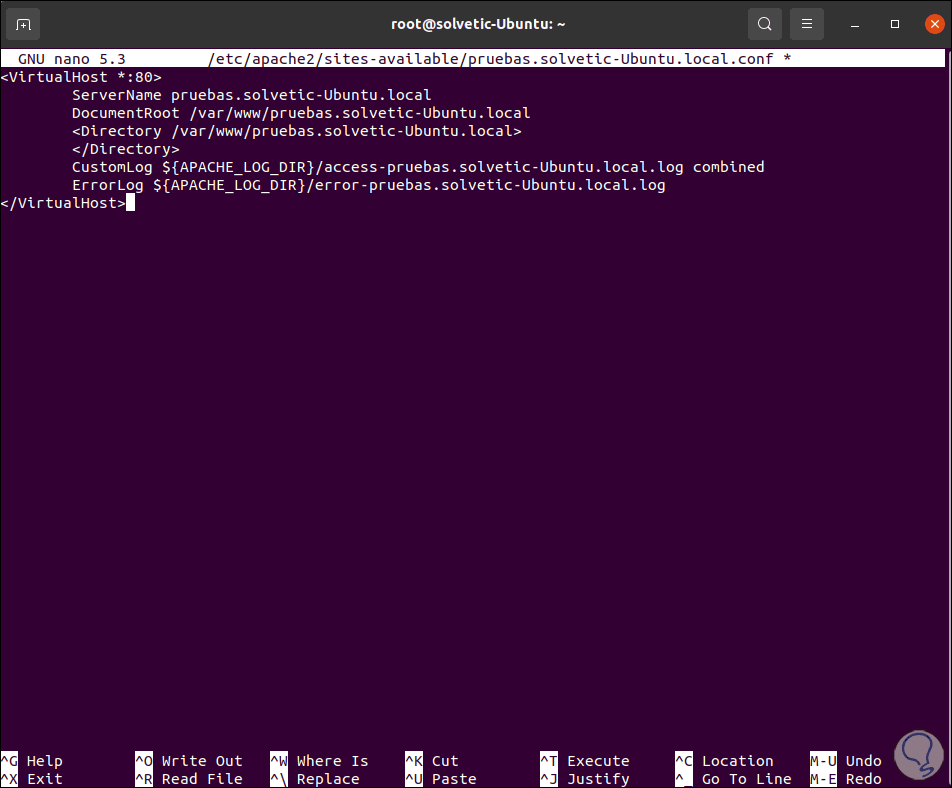Click the M-E Redo shortcut
Viewport: 952px width, 788px height.
tap(846, 779)
